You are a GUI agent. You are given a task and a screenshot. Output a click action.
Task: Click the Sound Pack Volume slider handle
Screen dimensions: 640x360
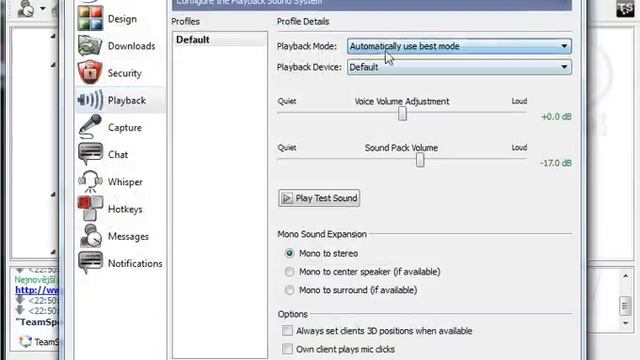click(420, 160)
